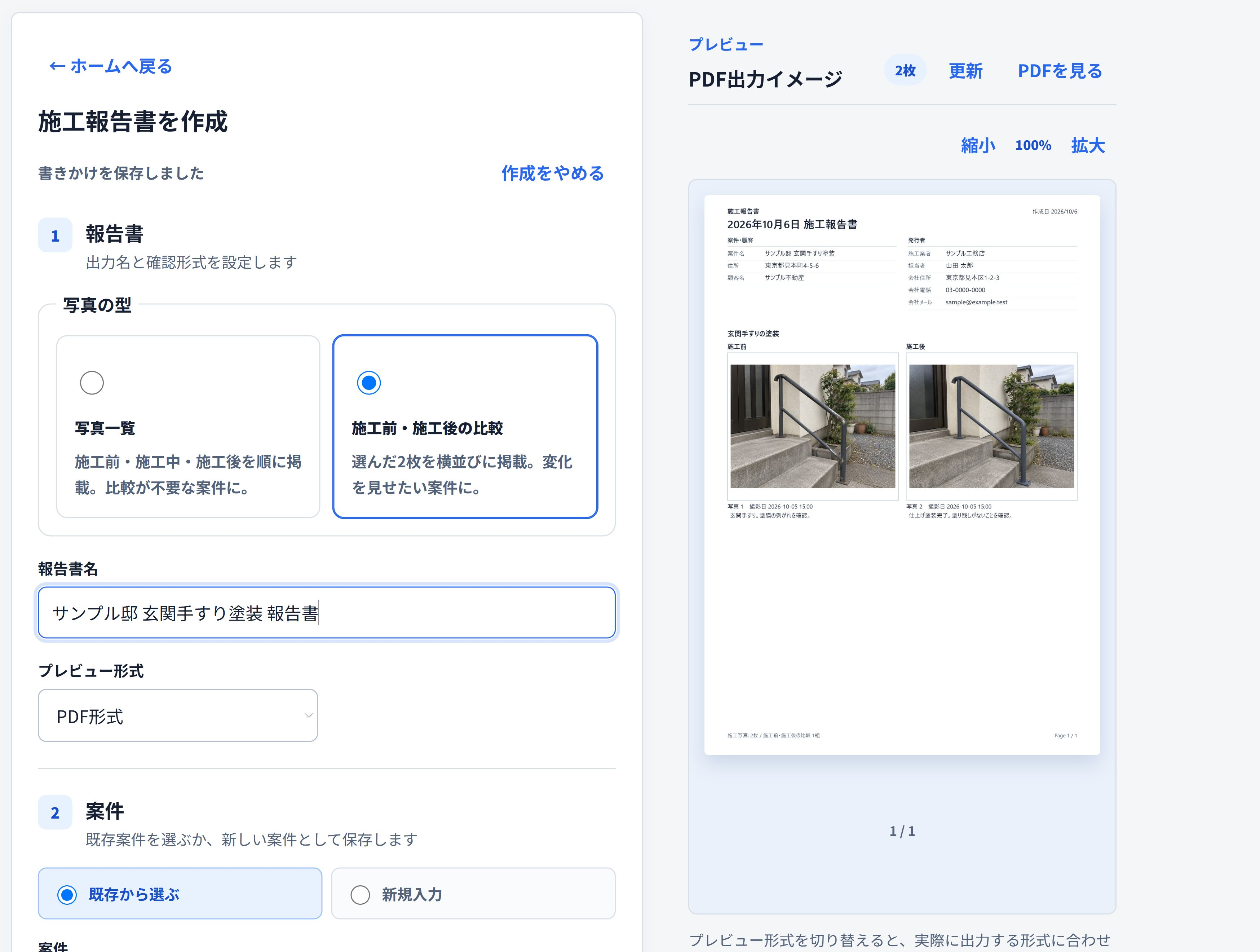
Task: Click the 2枚 count badge
Action: (x=905, y=71)
